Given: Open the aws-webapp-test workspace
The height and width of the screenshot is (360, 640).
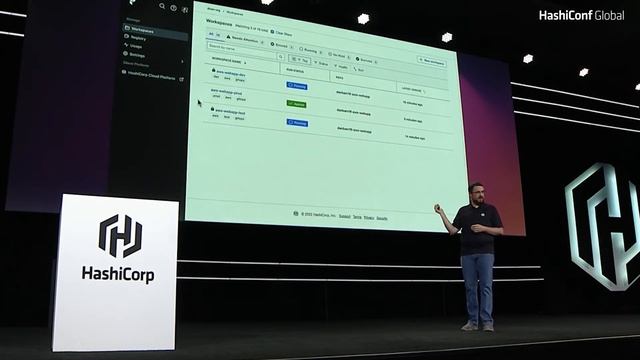Looking at the screenshot, I should click(x=230, y=112).
